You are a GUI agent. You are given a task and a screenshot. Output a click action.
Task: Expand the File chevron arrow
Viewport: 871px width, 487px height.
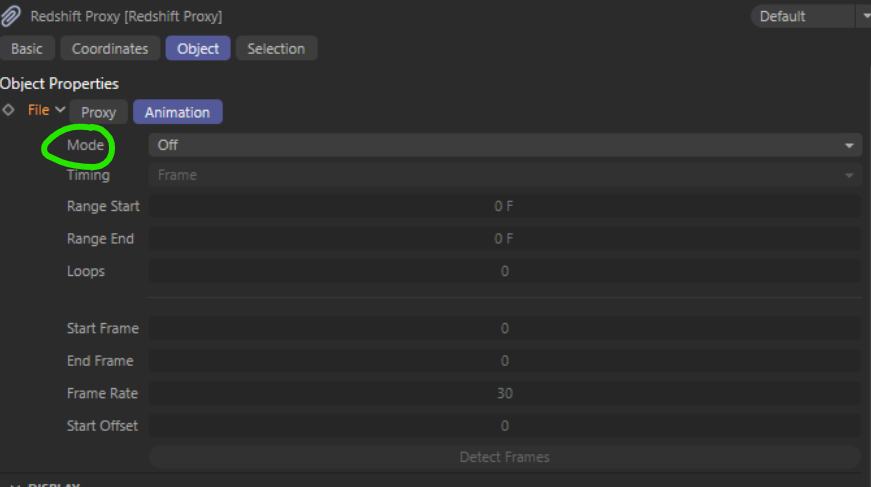pos(60,109)
